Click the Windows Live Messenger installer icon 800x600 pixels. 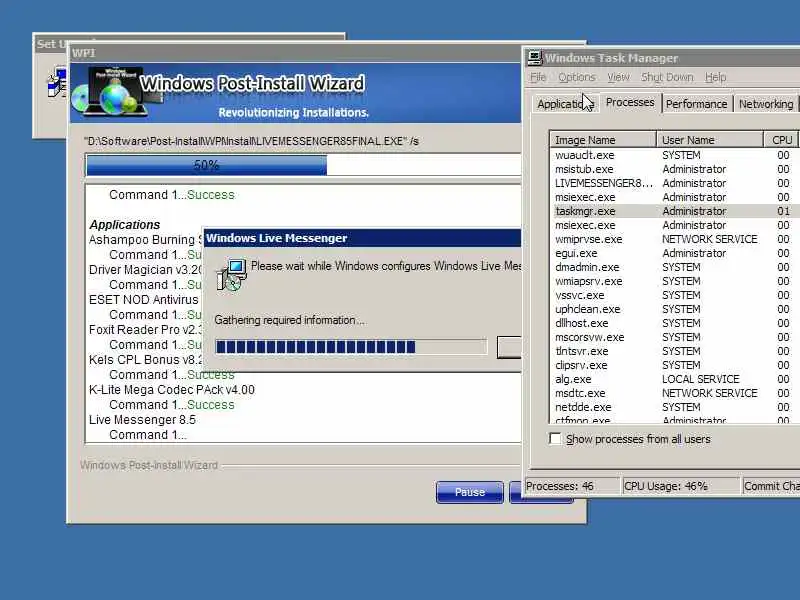coord(232,276)
